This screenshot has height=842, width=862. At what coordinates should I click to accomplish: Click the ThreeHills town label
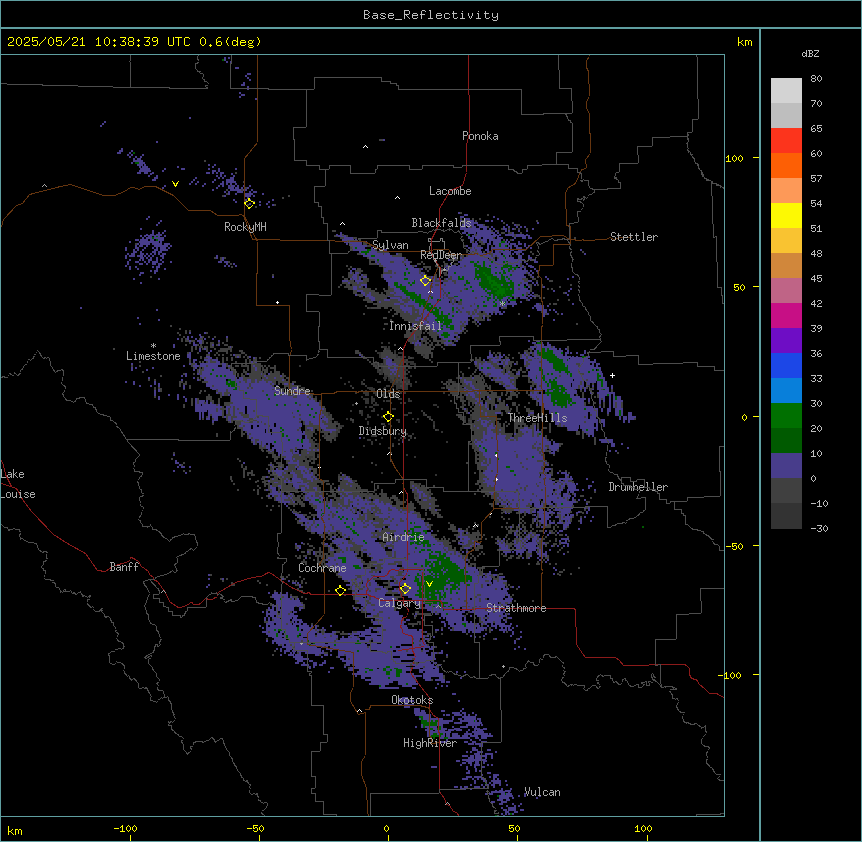(537, 418)
